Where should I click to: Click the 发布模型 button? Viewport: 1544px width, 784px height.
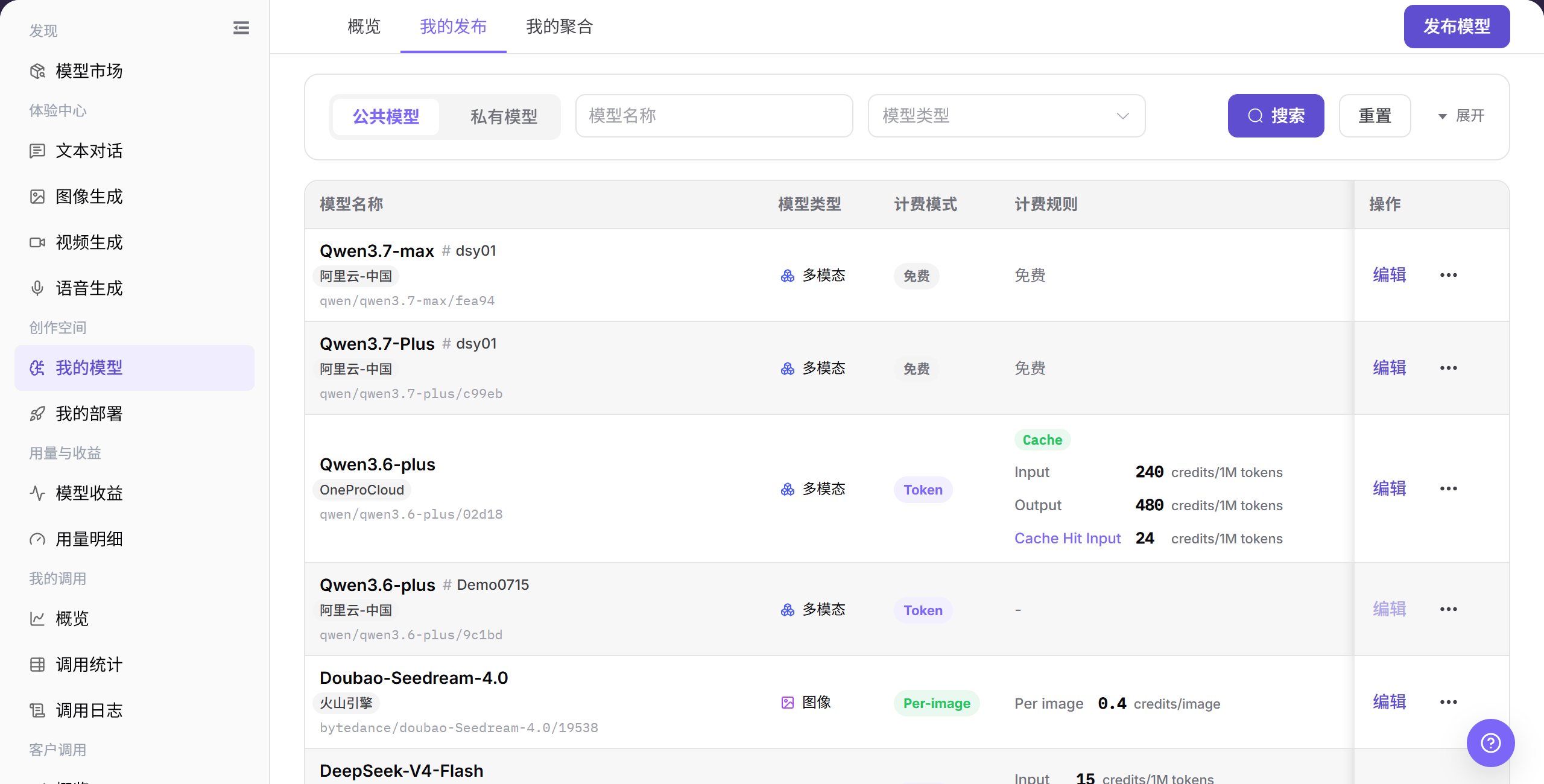click(1457, 27)
